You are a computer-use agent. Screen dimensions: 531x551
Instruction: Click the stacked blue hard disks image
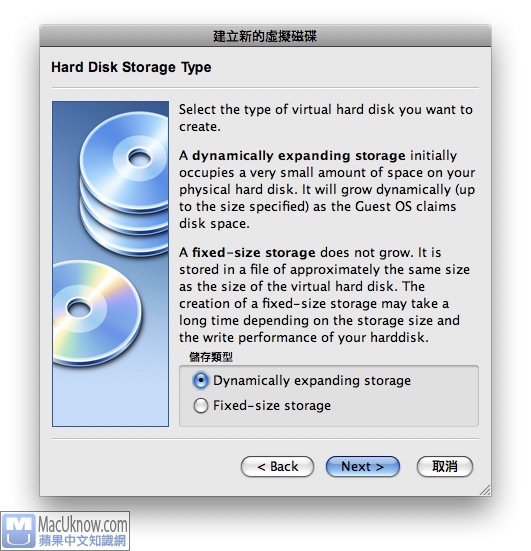click(x=125, y=183)
